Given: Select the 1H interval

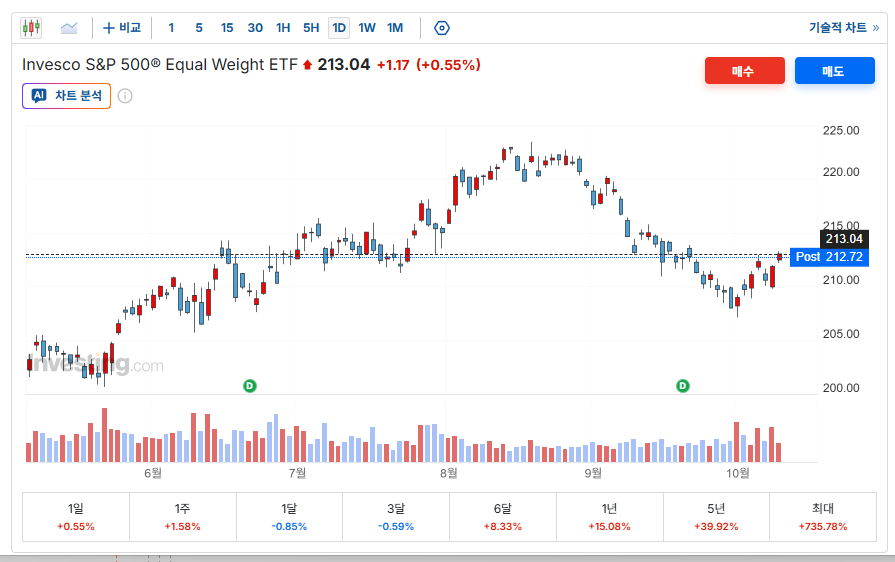Looking at the screenshot, I should [x=283, y=27].
